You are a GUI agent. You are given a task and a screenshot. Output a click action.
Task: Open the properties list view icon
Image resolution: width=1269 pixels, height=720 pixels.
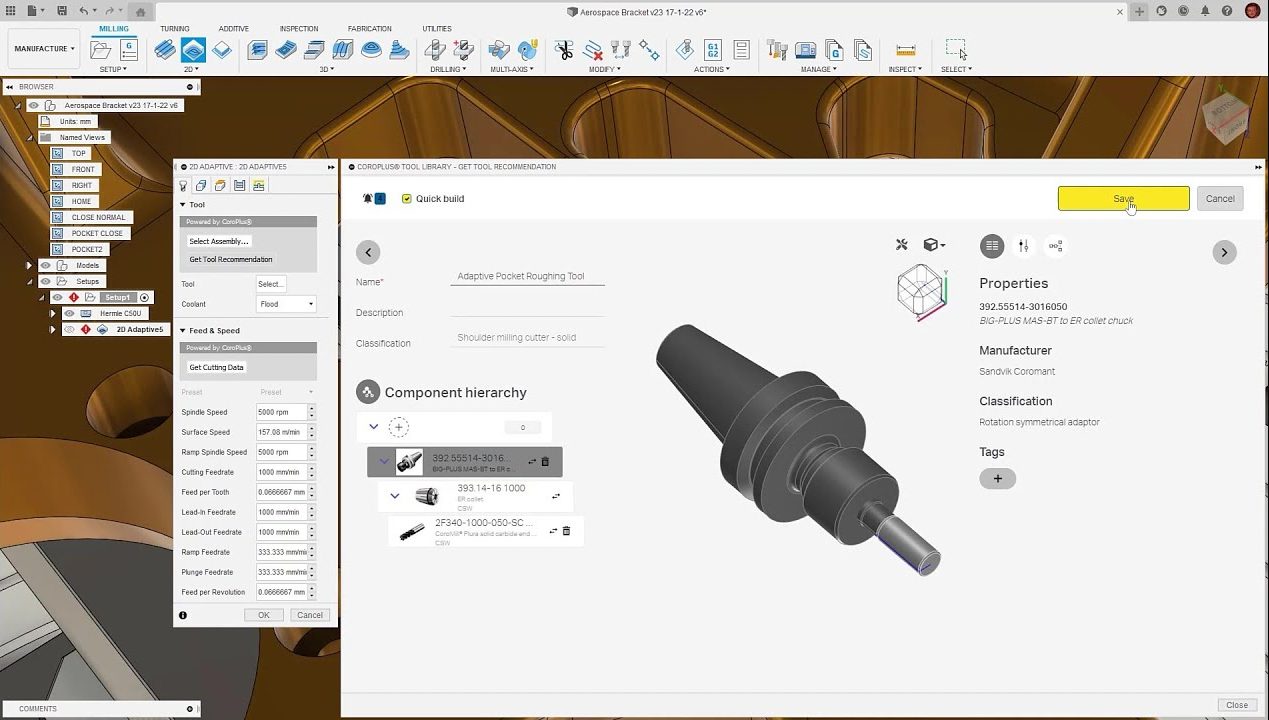991,246
